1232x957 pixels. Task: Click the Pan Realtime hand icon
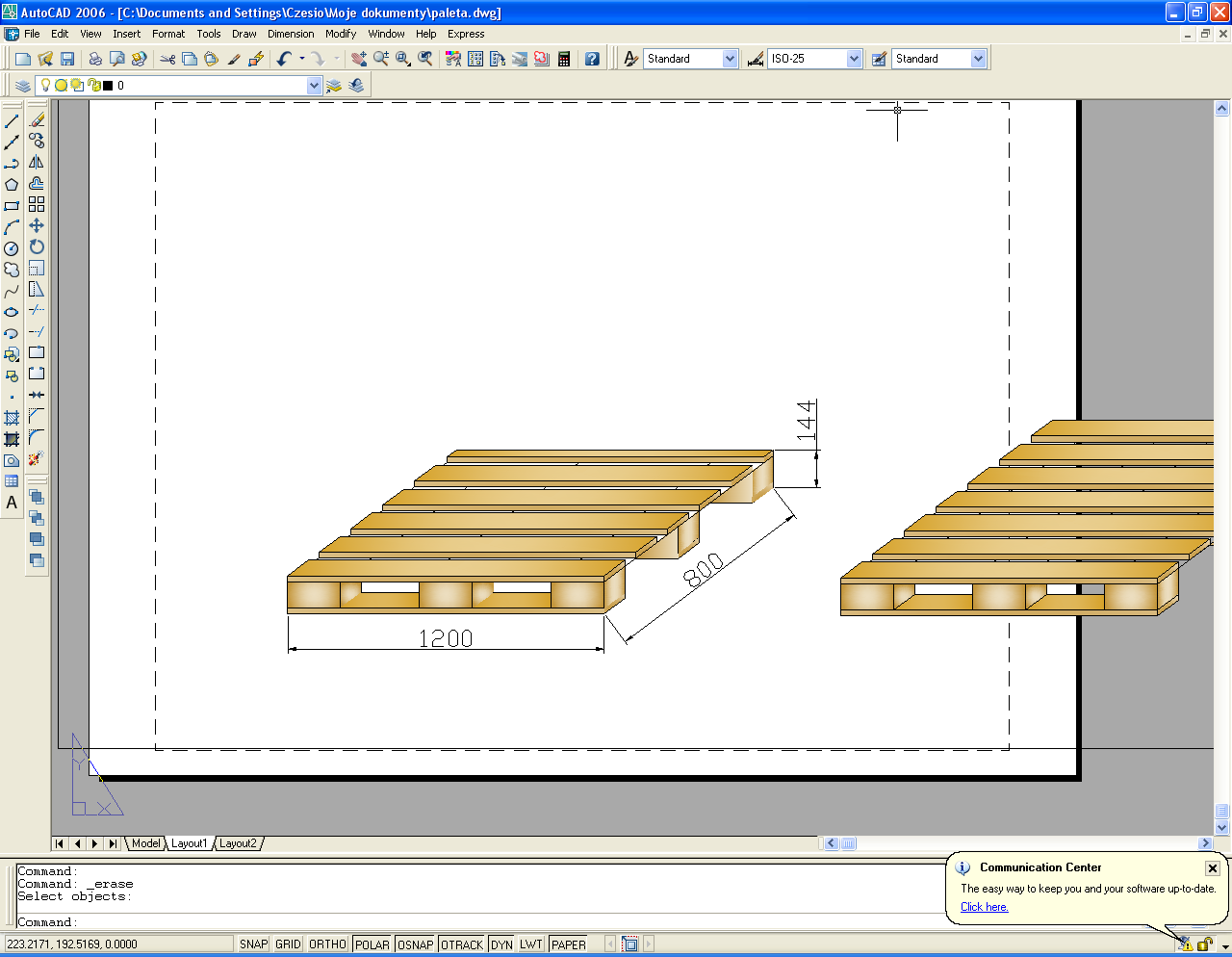coord(359,59)
